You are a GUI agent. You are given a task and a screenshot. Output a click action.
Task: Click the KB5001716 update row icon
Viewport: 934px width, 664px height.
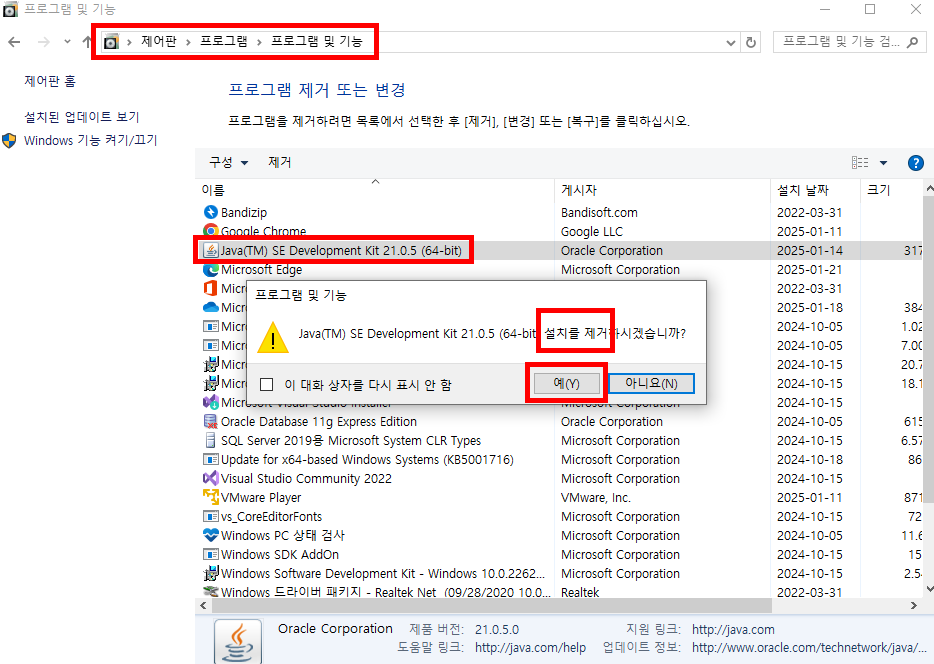point(210,459)
